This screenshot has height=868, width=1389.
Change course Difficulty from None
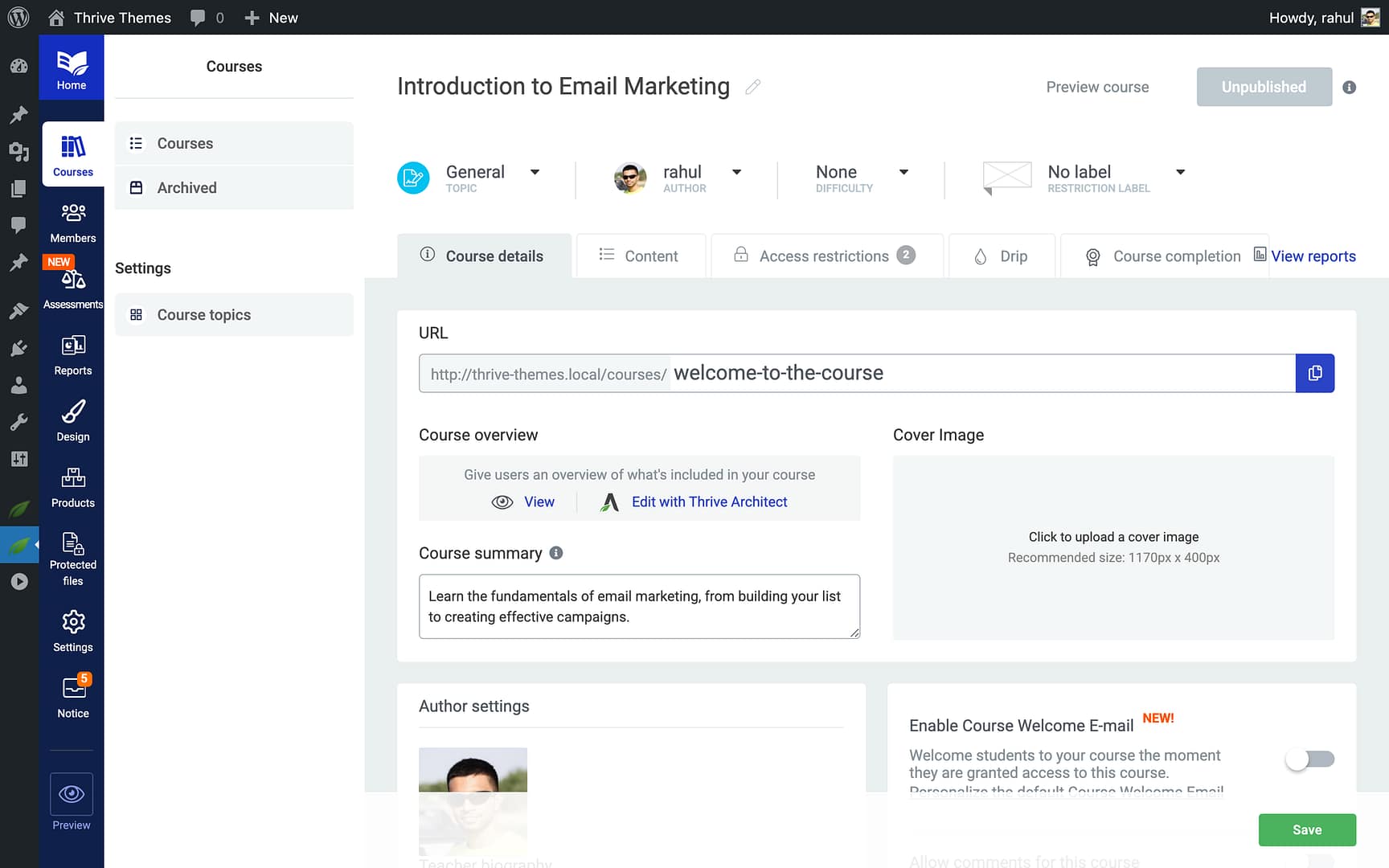(903, 172)
